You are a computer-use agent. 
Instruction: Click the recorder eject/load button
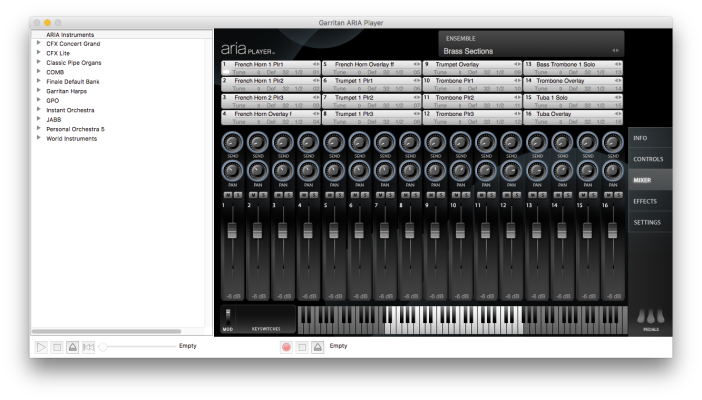click(x=318, y=347)
